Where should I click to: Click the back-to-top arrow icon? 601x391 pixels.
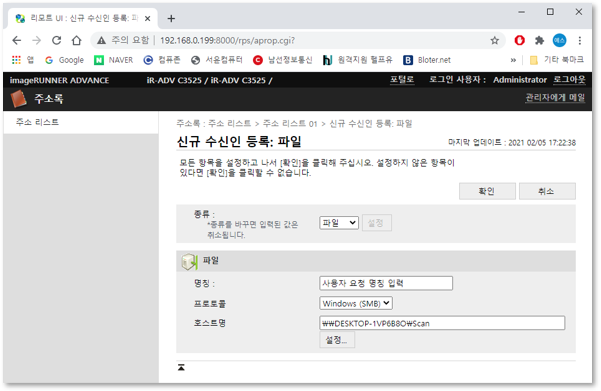coord(181,367)
